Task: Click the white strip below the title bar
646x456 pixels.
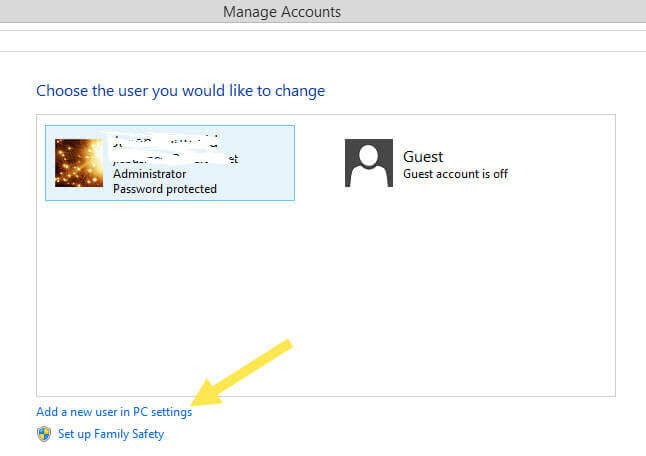Action: [x=320, y=41]
